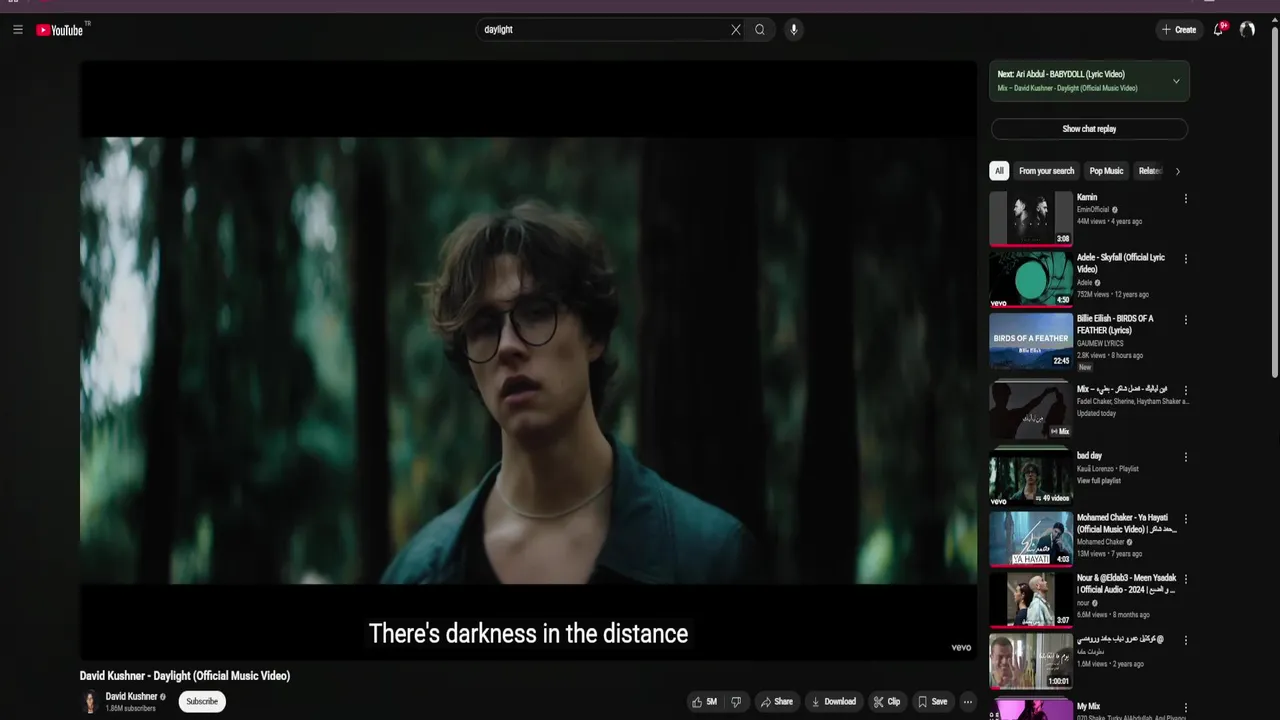Open Kamin video thumbnail

click(1031, 219)
